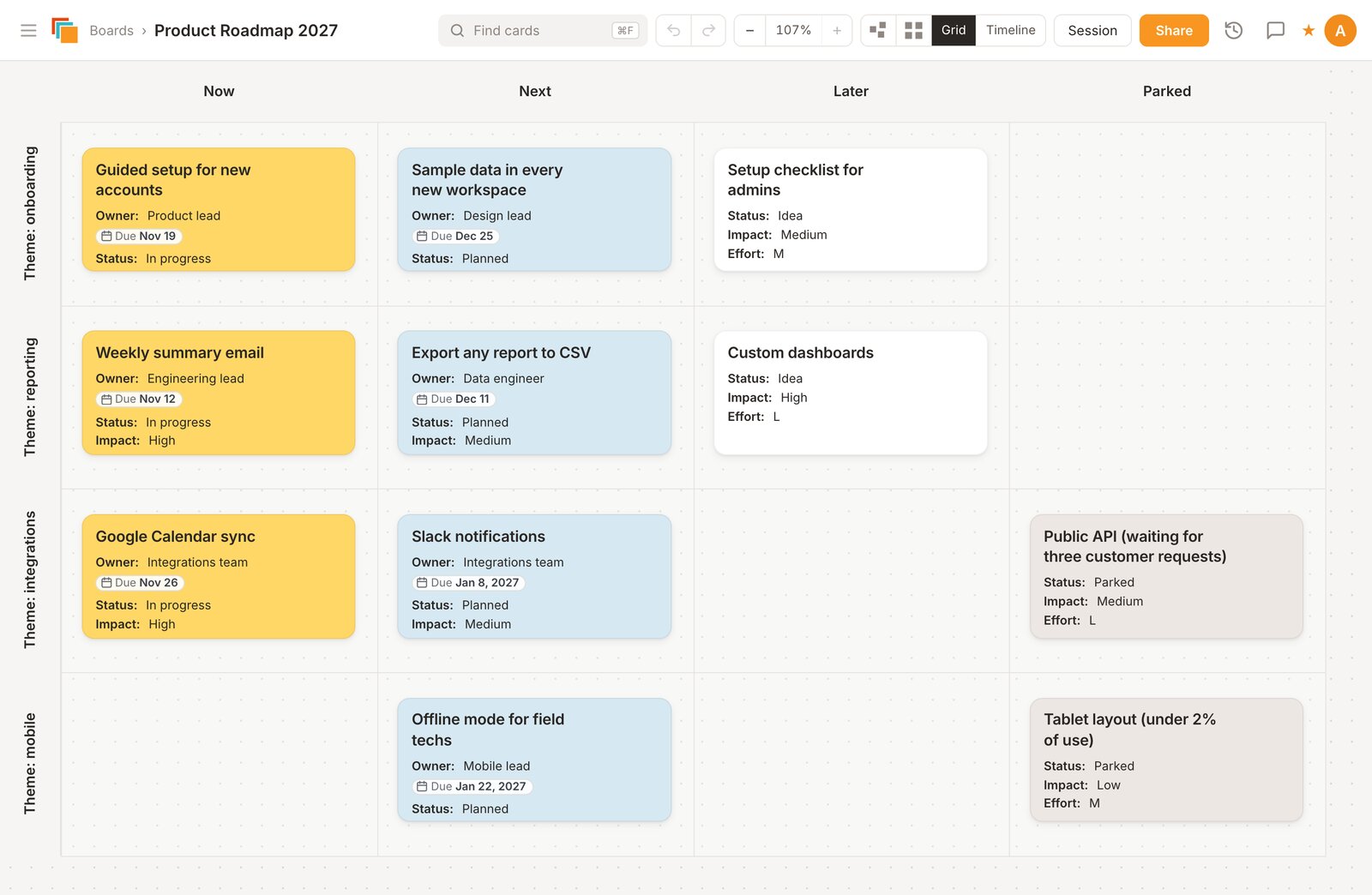
Task: Click the Due Nov 26 date chip
Action: 140,582
